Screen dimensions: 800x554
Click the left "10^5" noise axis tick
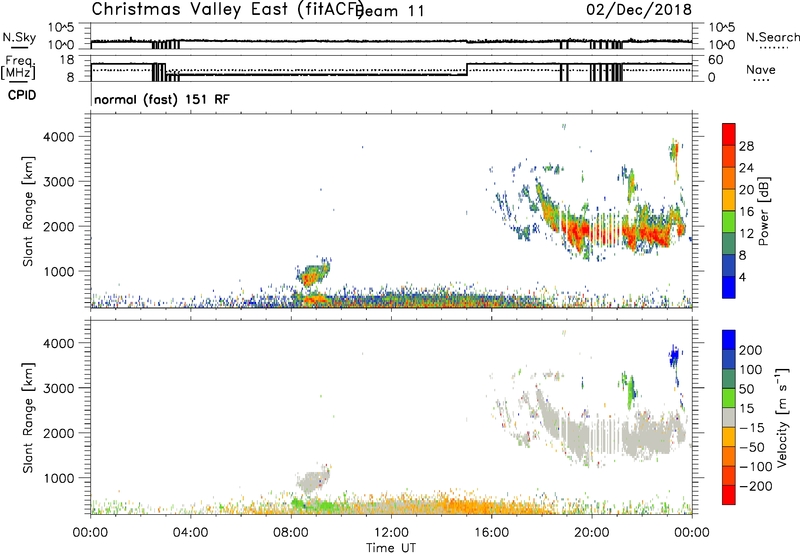point(62,28)
